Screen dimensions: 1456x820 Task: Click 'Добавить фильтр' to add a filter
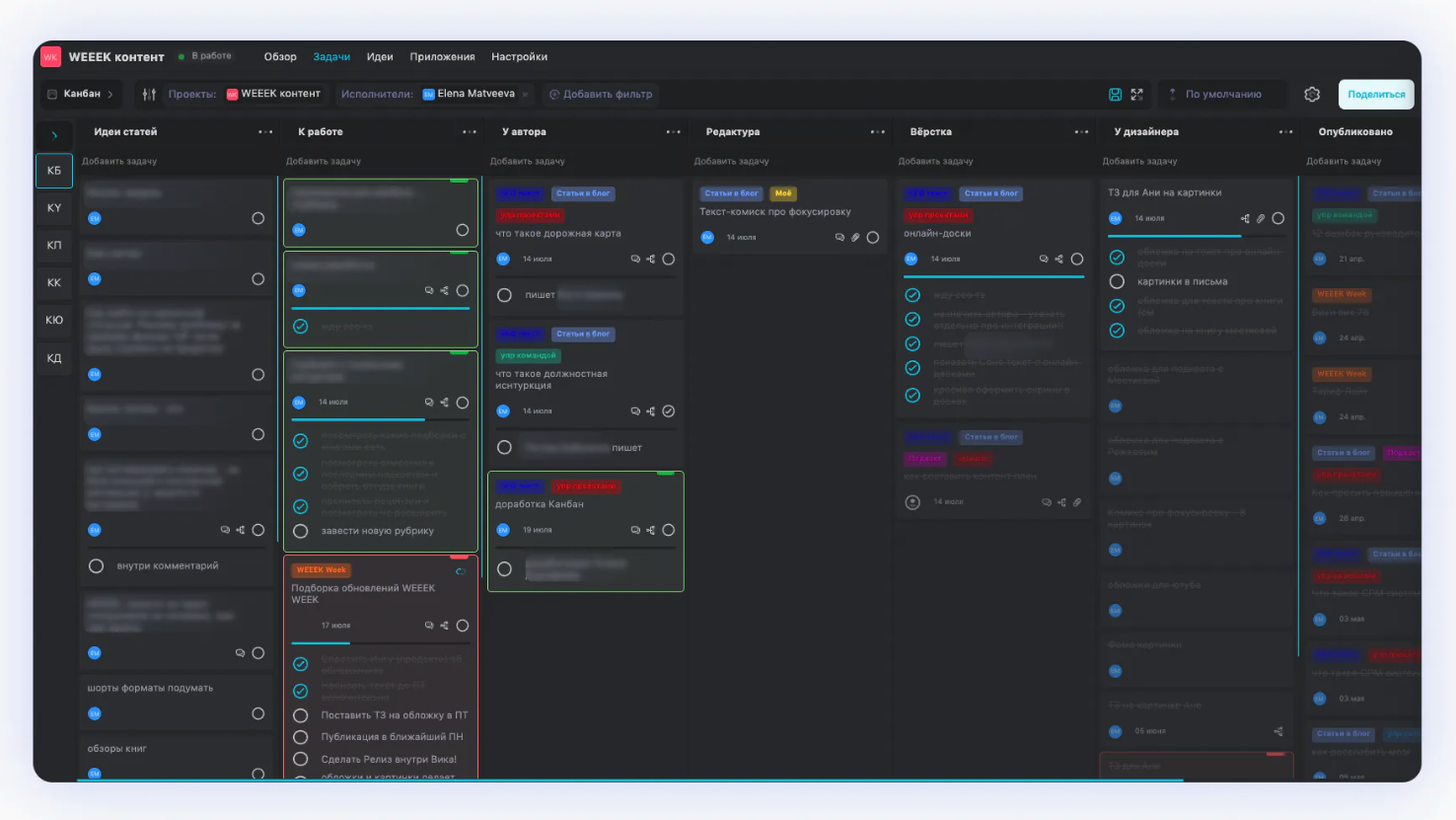pos(601,95)
